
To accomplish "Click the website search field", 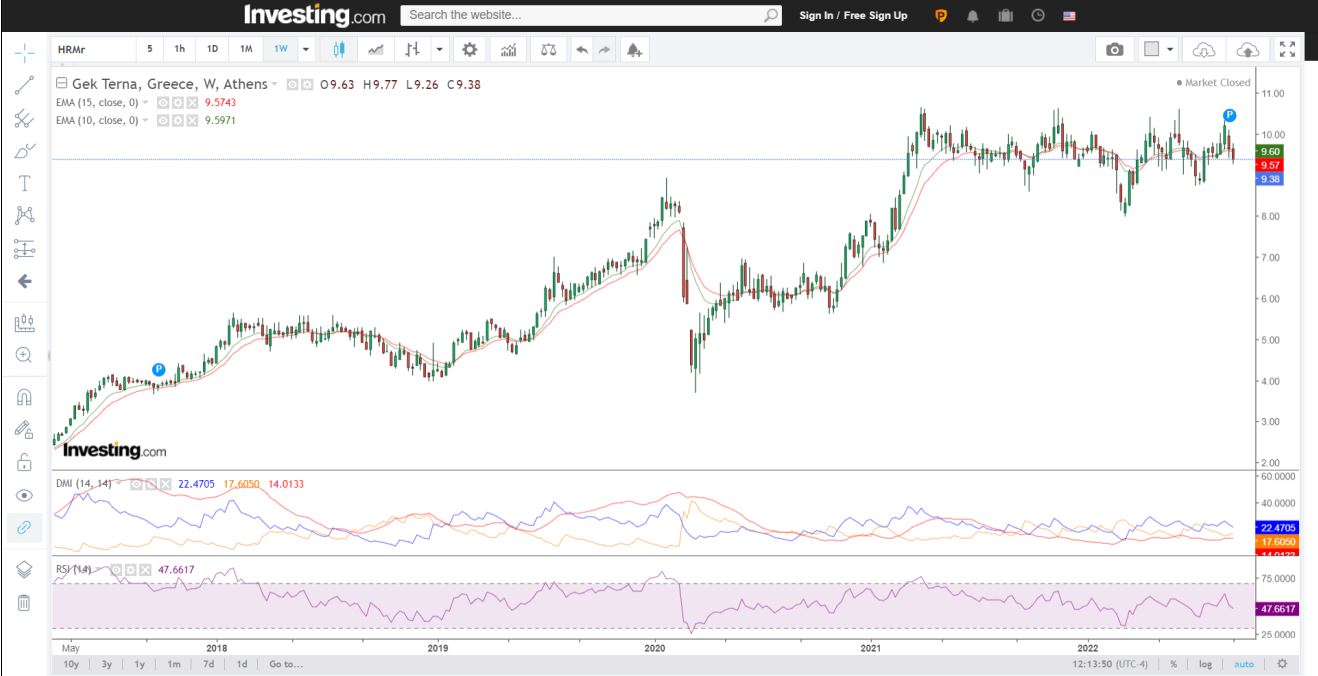I will coord(585,15).
